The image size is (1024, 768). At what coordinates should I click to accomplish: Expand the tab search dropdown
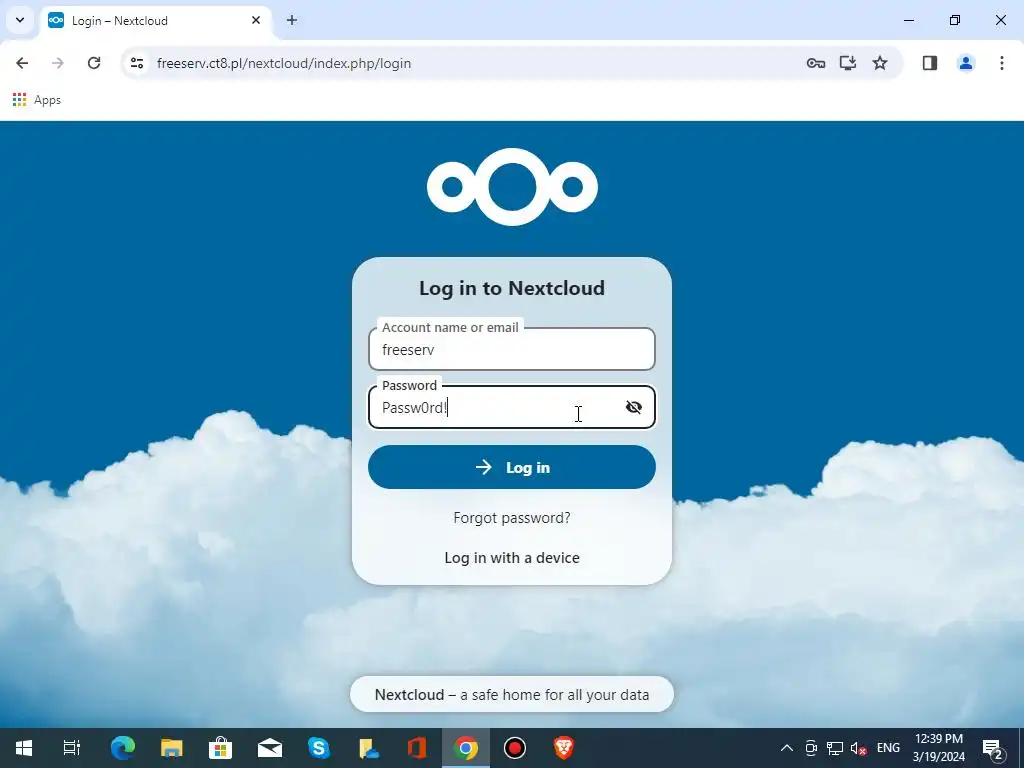pyautogui.click(x=20, y=20)
